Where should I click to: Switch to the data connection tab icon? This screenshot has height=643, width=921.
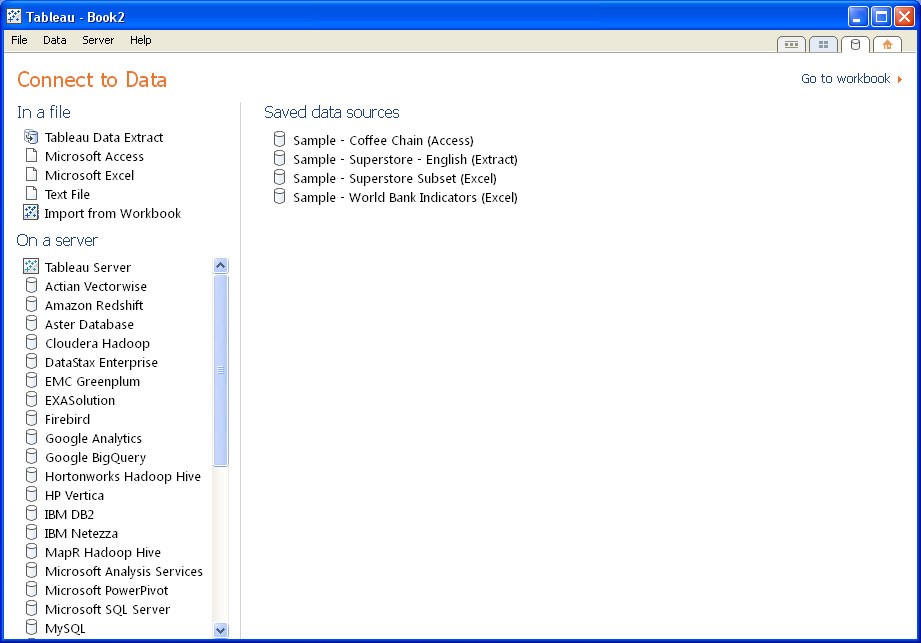point(855,45)
